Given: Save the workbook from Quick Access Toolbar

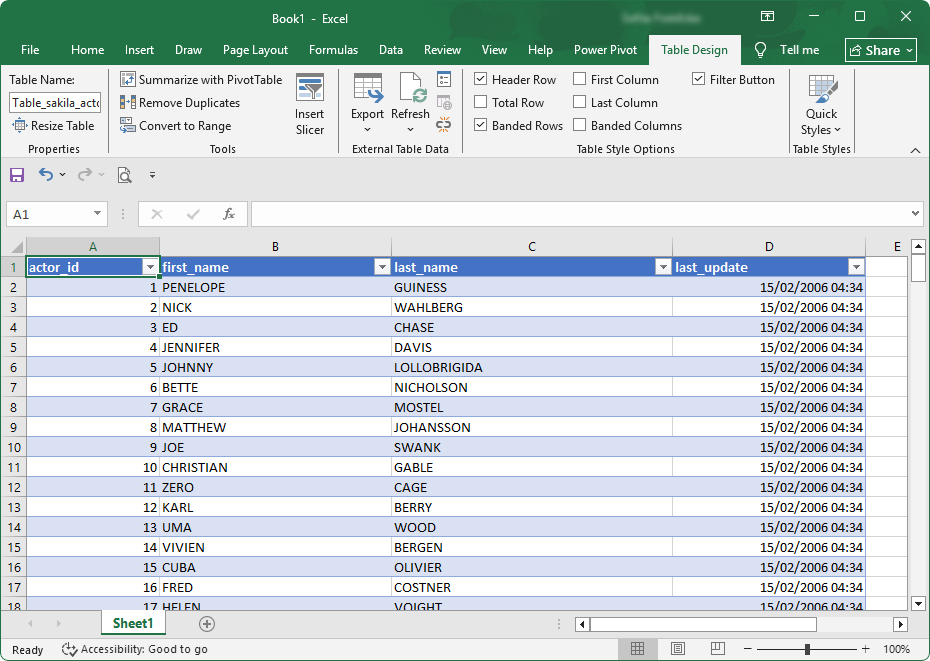Looking at the screenshot, I should click(x=16, y=174).
